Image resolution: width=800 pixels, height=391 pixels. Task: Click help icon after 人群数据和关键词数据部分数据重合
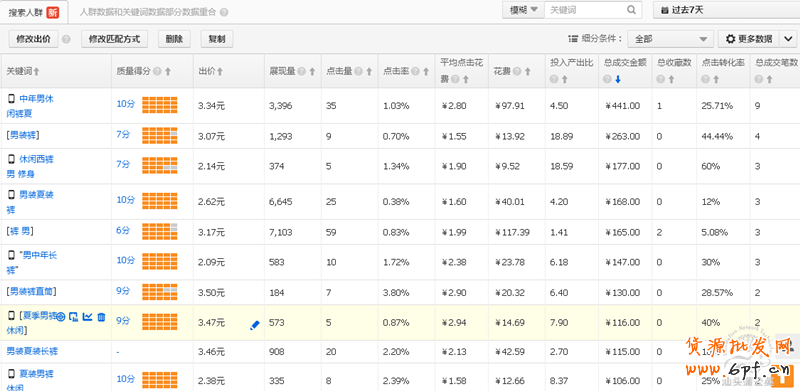pos(224,12)
